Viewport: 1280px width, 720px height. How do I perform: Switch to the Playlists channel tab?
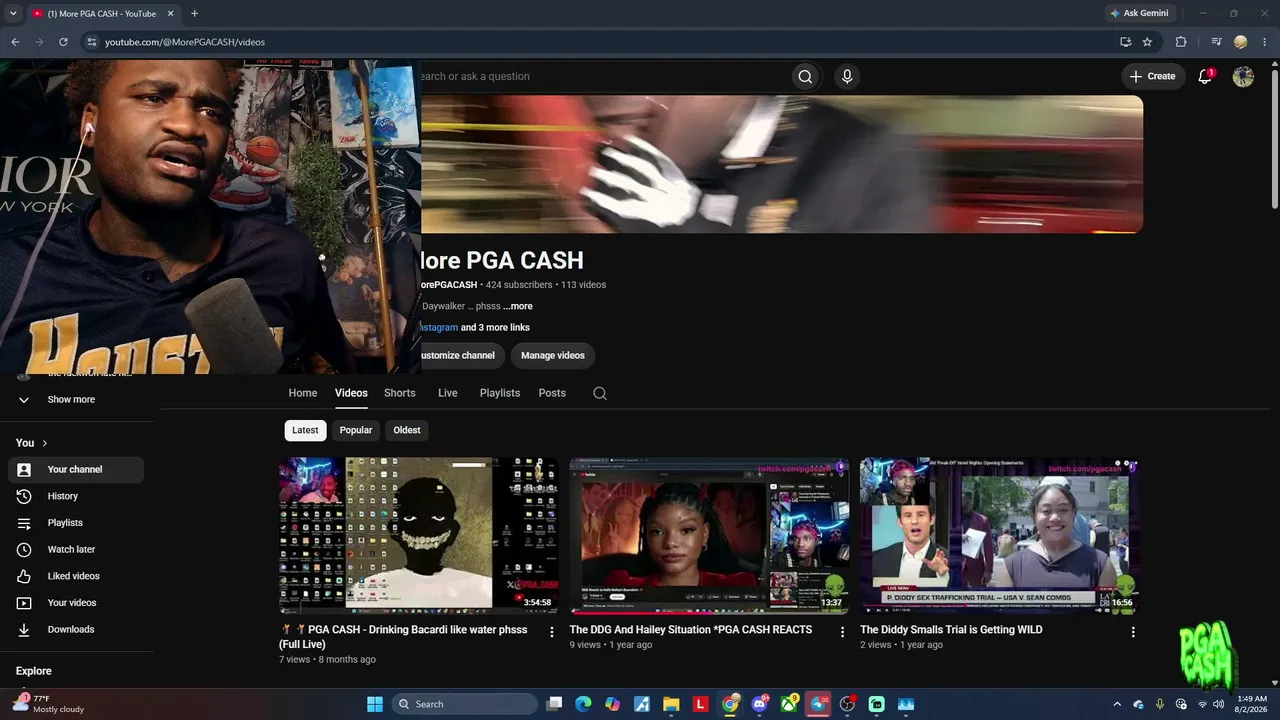coord(500,393)
